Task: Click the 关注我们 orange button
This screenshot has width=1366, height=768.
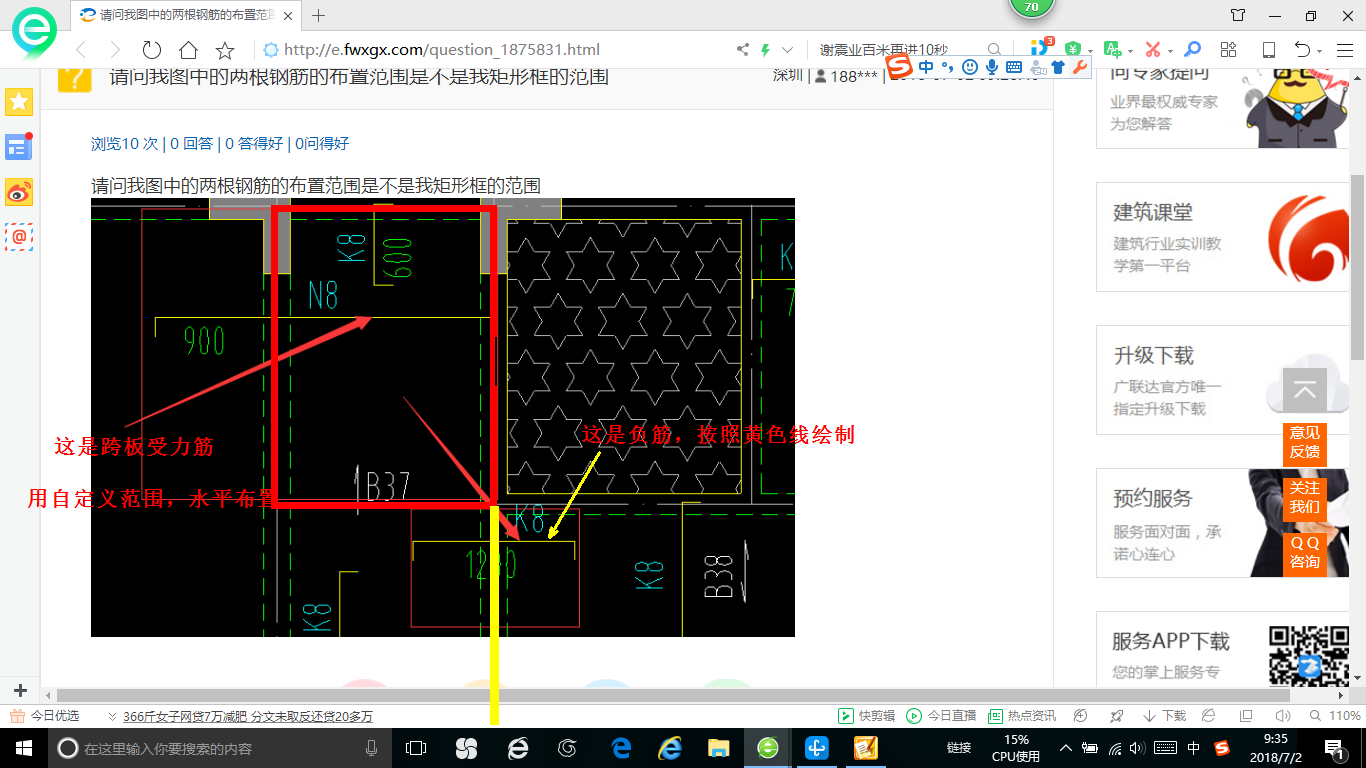Action: point(1304,497)
